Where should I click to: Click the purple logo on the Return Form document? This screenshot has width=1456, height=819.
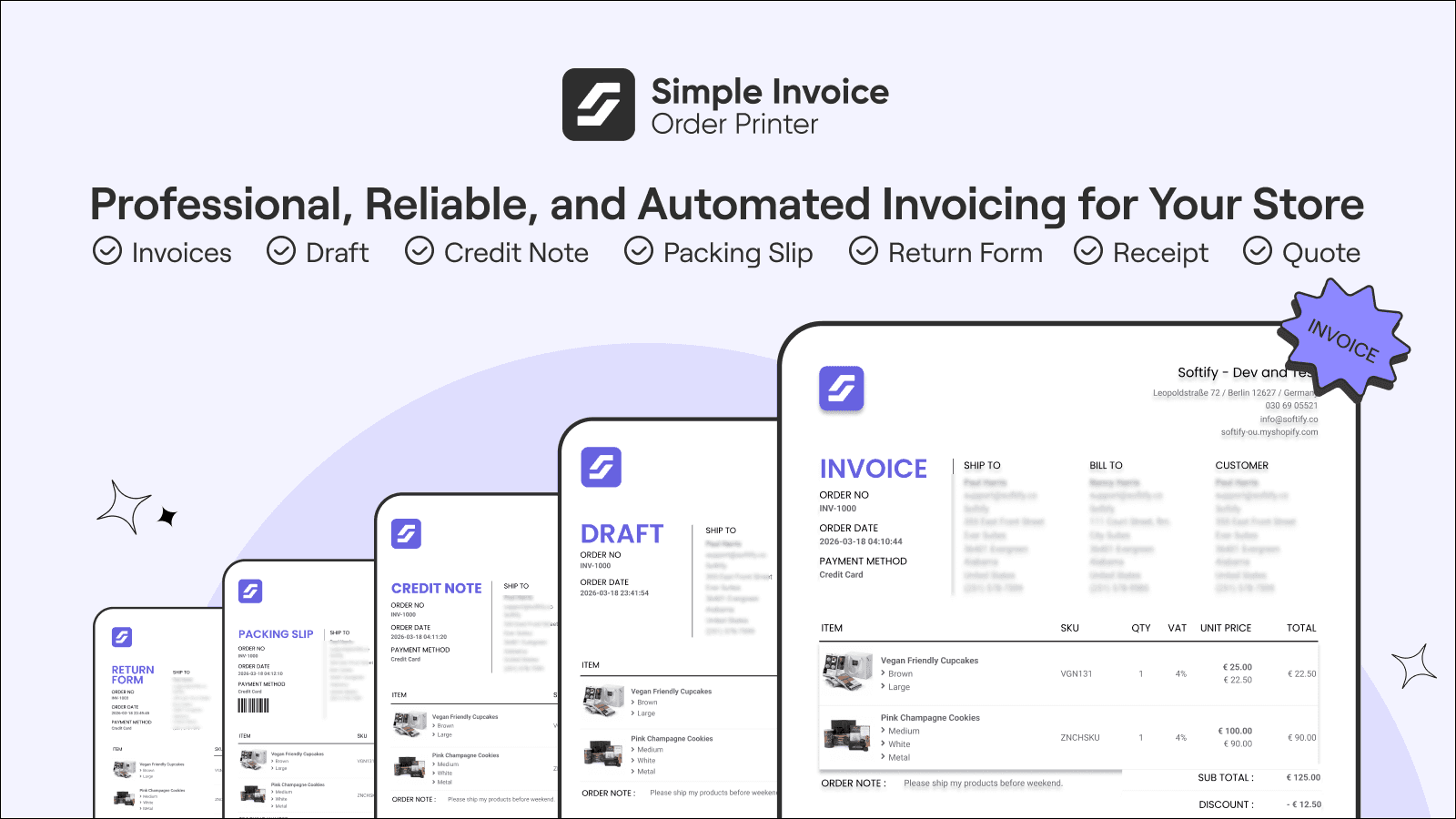(122, 637)
